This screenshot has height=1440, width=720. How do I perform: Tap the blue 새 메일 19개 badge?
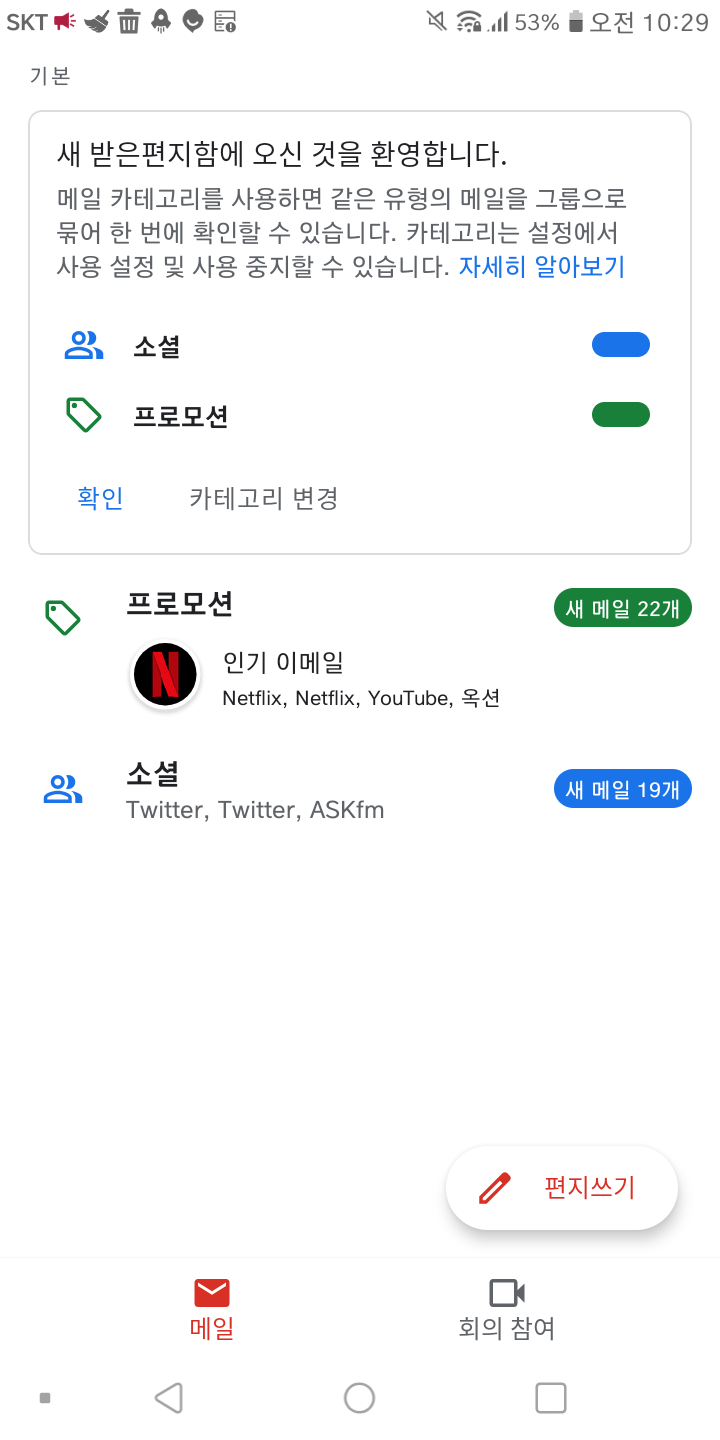click(622, 789)
